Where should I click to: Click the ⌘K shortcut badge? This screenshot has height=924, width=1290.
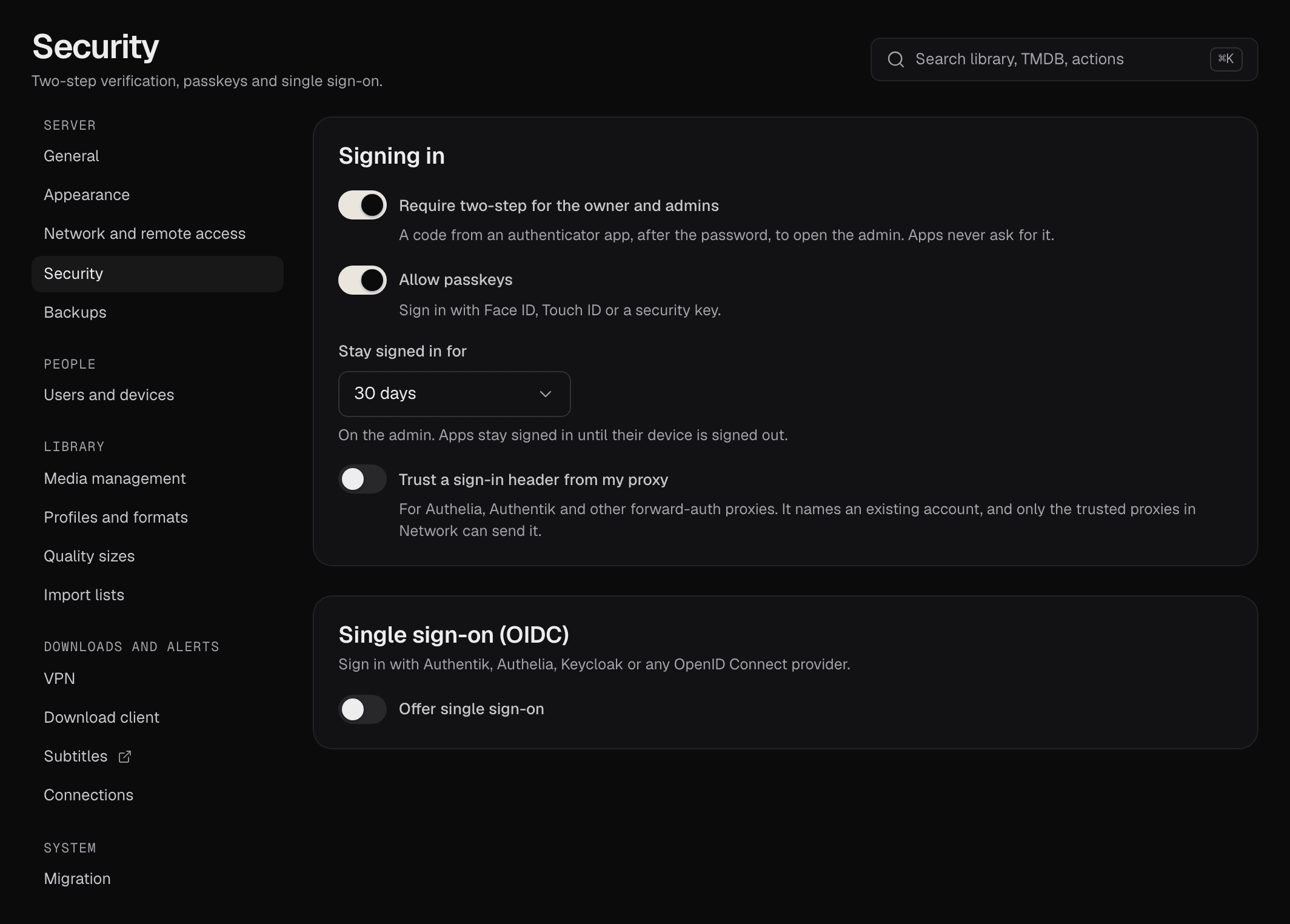1226,59
